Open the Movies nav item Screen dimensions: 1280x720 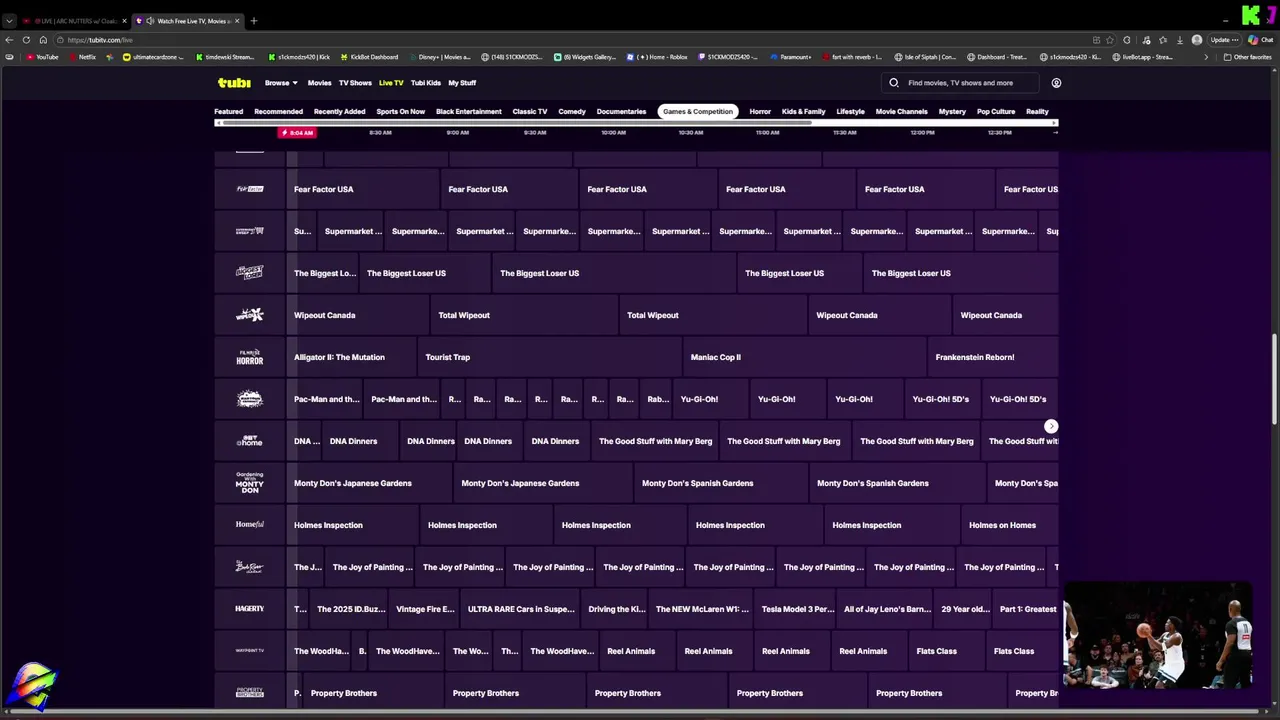pos(319,83)
